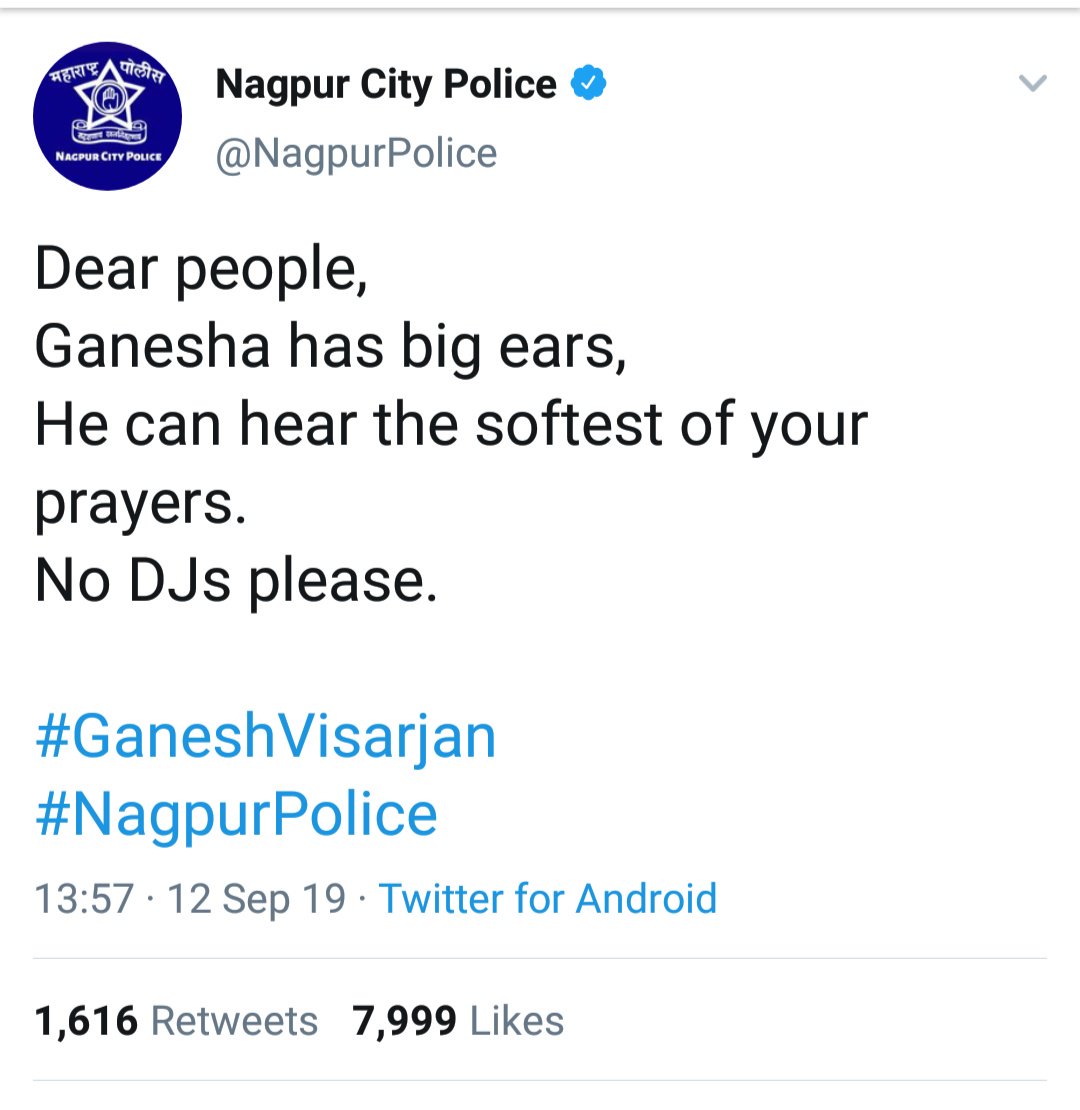Open the Twitter for Android source link
1080x1110 pixels.
pos(548,898)
